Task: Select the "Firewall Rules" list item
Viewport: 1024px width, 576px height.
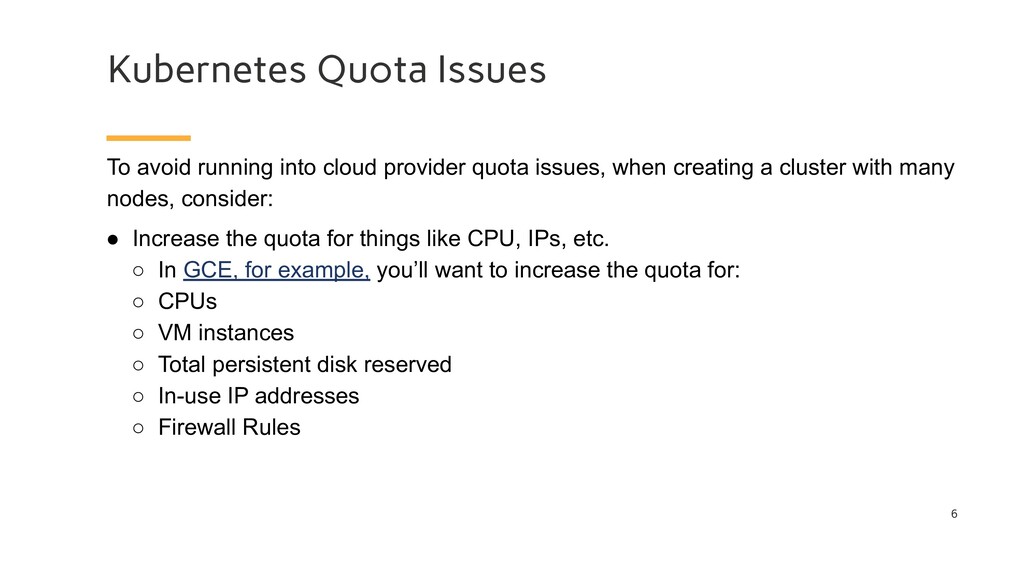Action: pyautogui.click(x=229, y=427)
